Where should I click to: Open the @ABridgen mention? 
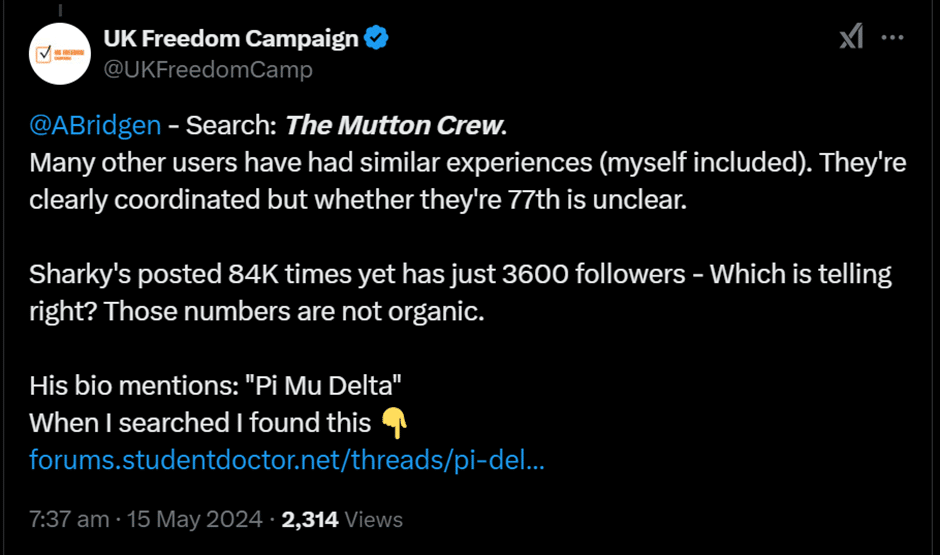[x=95, y=125]
